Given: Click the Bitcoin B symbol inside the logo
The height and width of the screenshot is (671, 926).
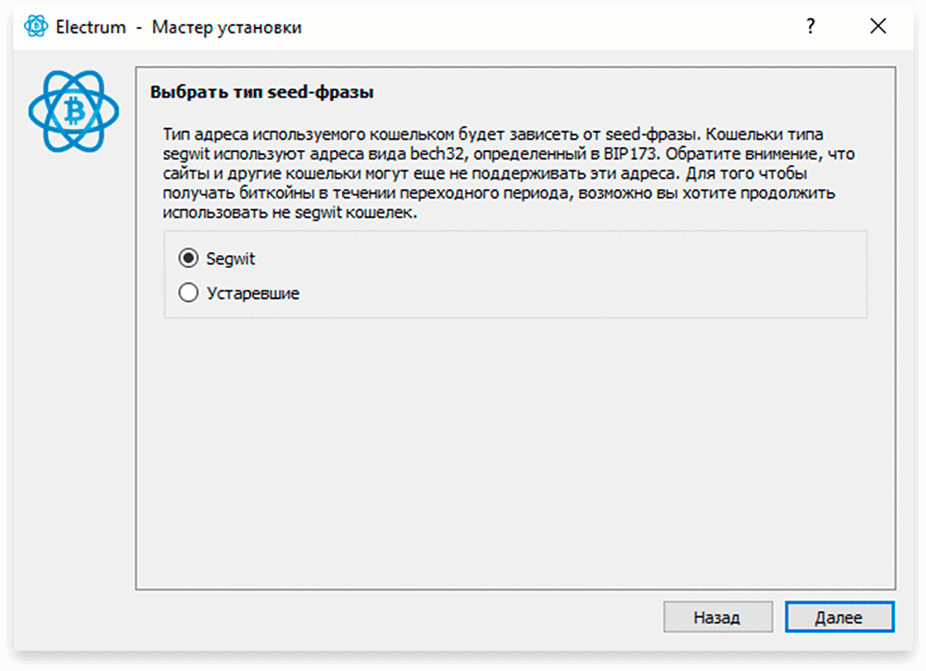Looking at the screenshot, I should pos(74,111).
